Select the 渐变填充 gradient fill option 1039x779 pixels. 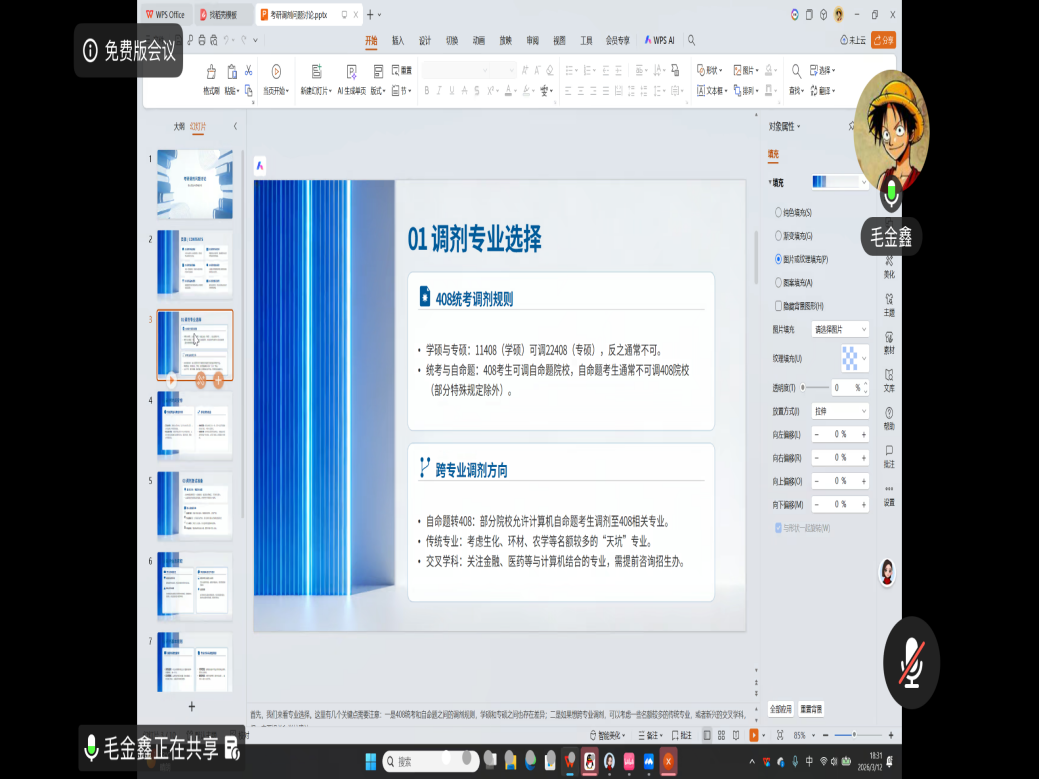tap(779, 236)
